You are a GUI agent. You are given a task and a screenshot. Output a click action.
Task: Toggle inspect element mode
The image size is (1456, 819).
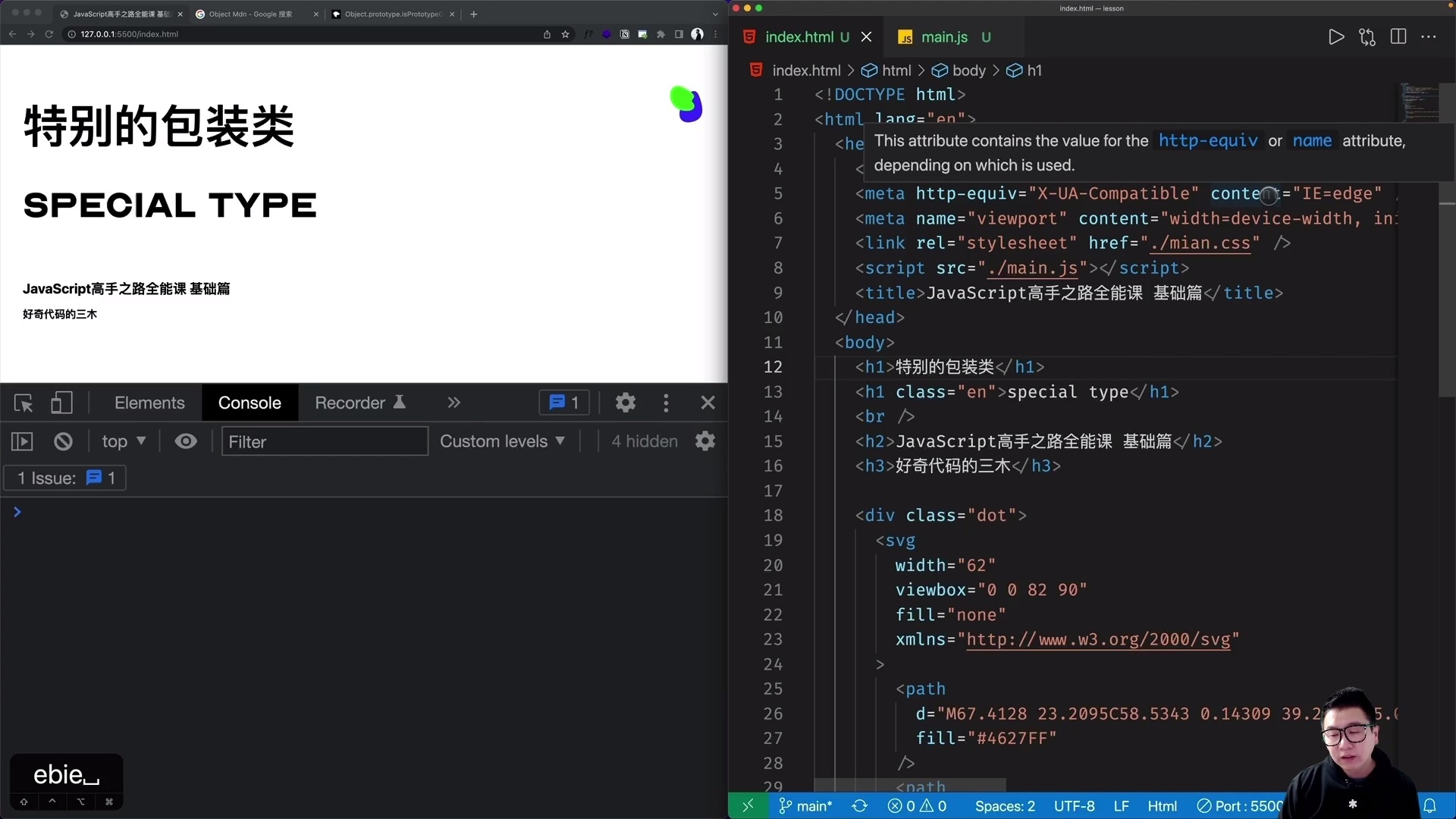tap(24, 403)
